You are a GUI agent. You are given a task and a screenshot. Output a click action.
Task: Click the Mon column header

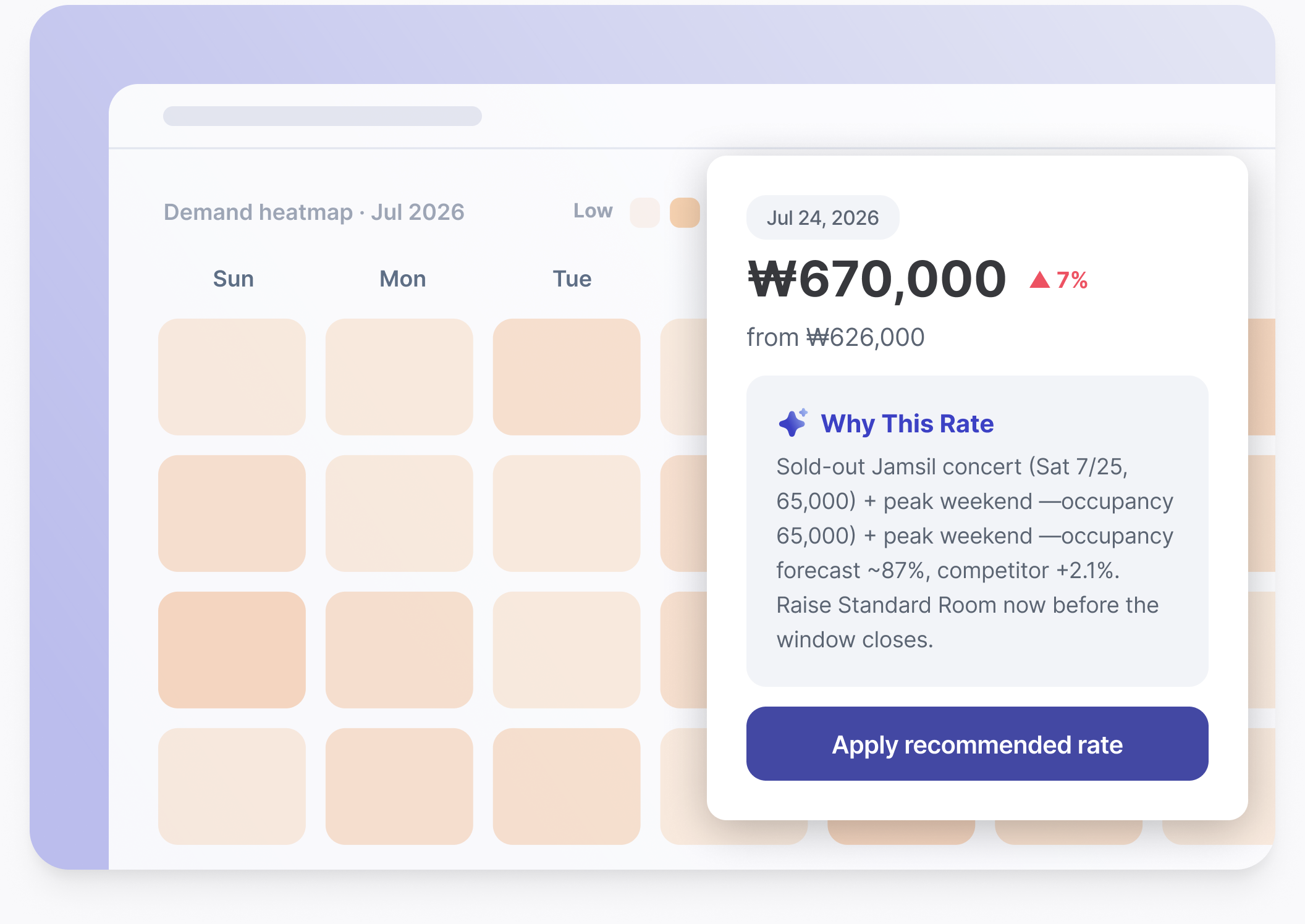click(402, 279)
